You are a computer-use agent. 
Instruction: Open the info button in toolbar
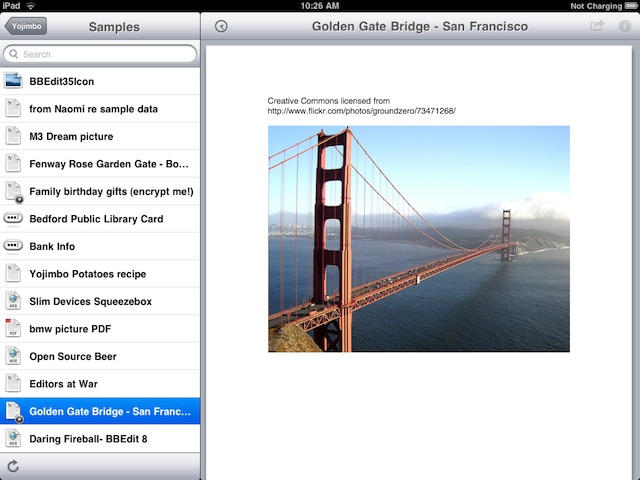tap(625, 26)
